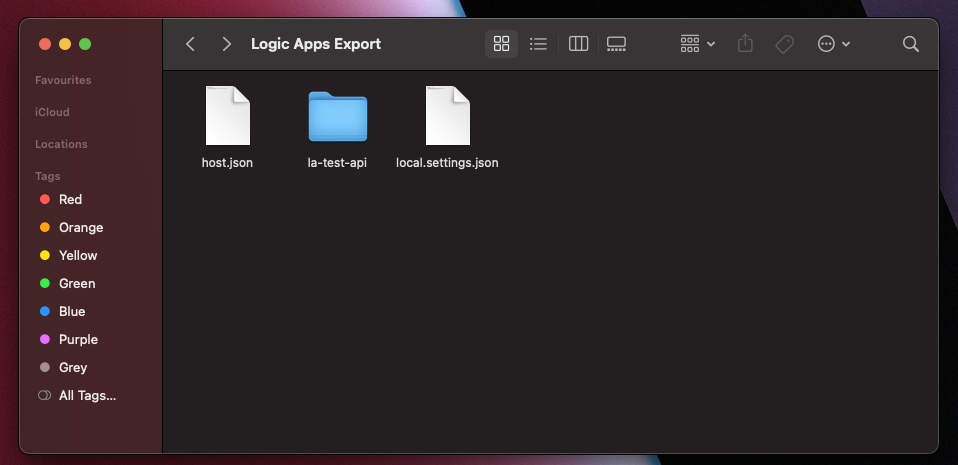Select the la-test-api folder icon
This screenshot has height=465, width=958.
point(337,117)
